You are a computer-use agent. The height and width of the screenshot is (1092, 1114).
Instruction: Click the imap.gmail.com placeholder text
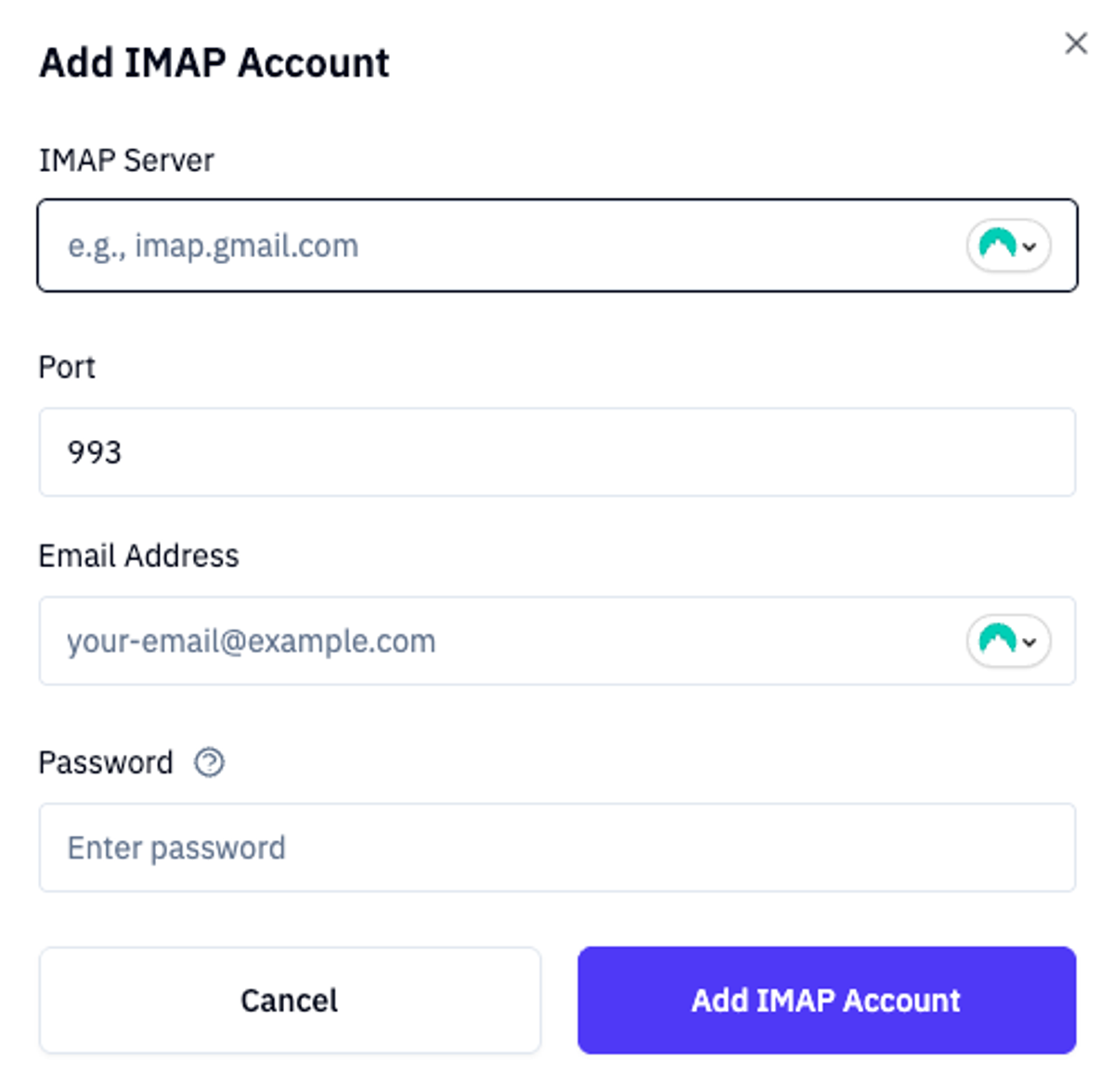pos(214,246)
